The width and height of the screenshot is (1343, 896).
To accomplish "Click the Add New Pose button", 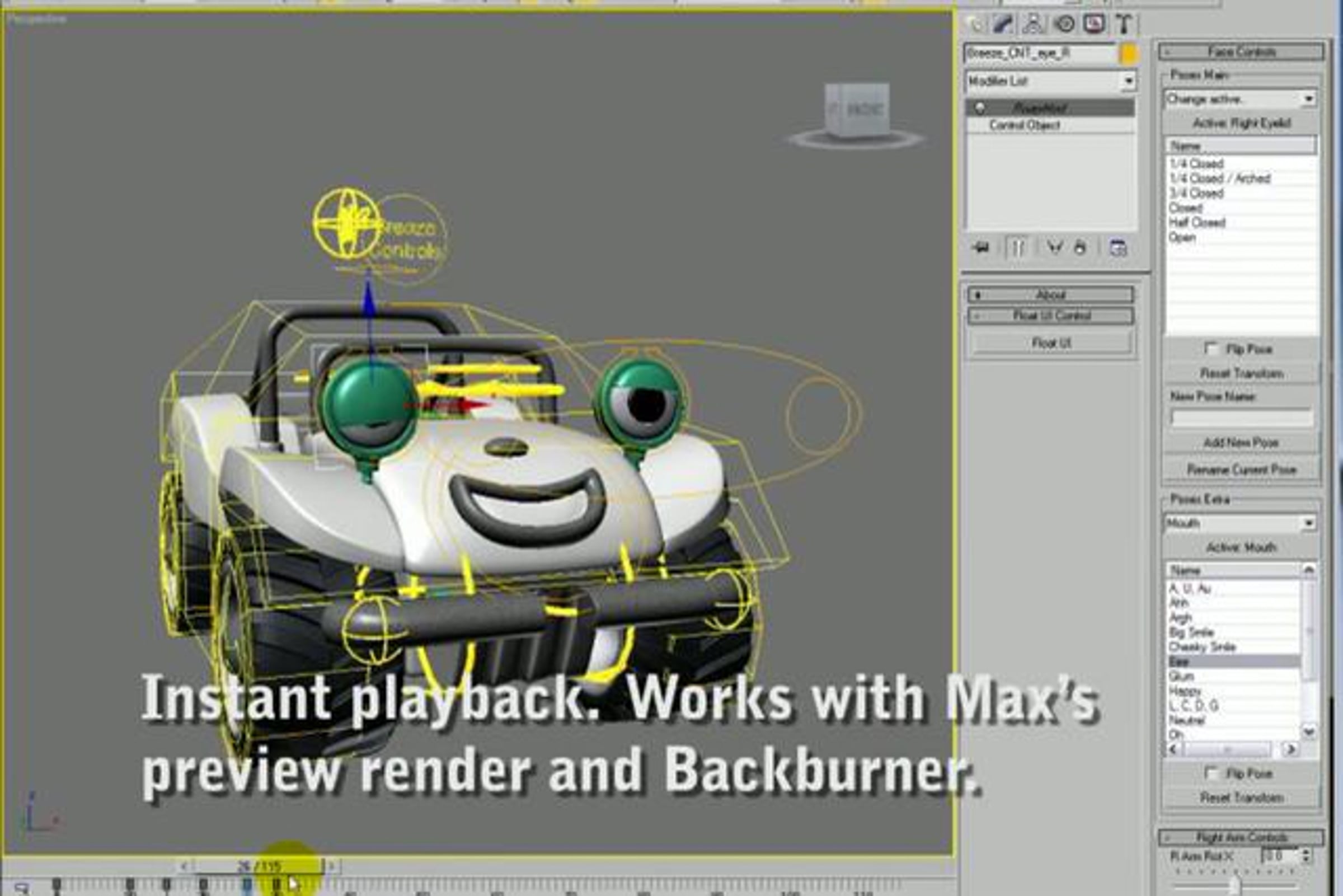I will 1241,443.
